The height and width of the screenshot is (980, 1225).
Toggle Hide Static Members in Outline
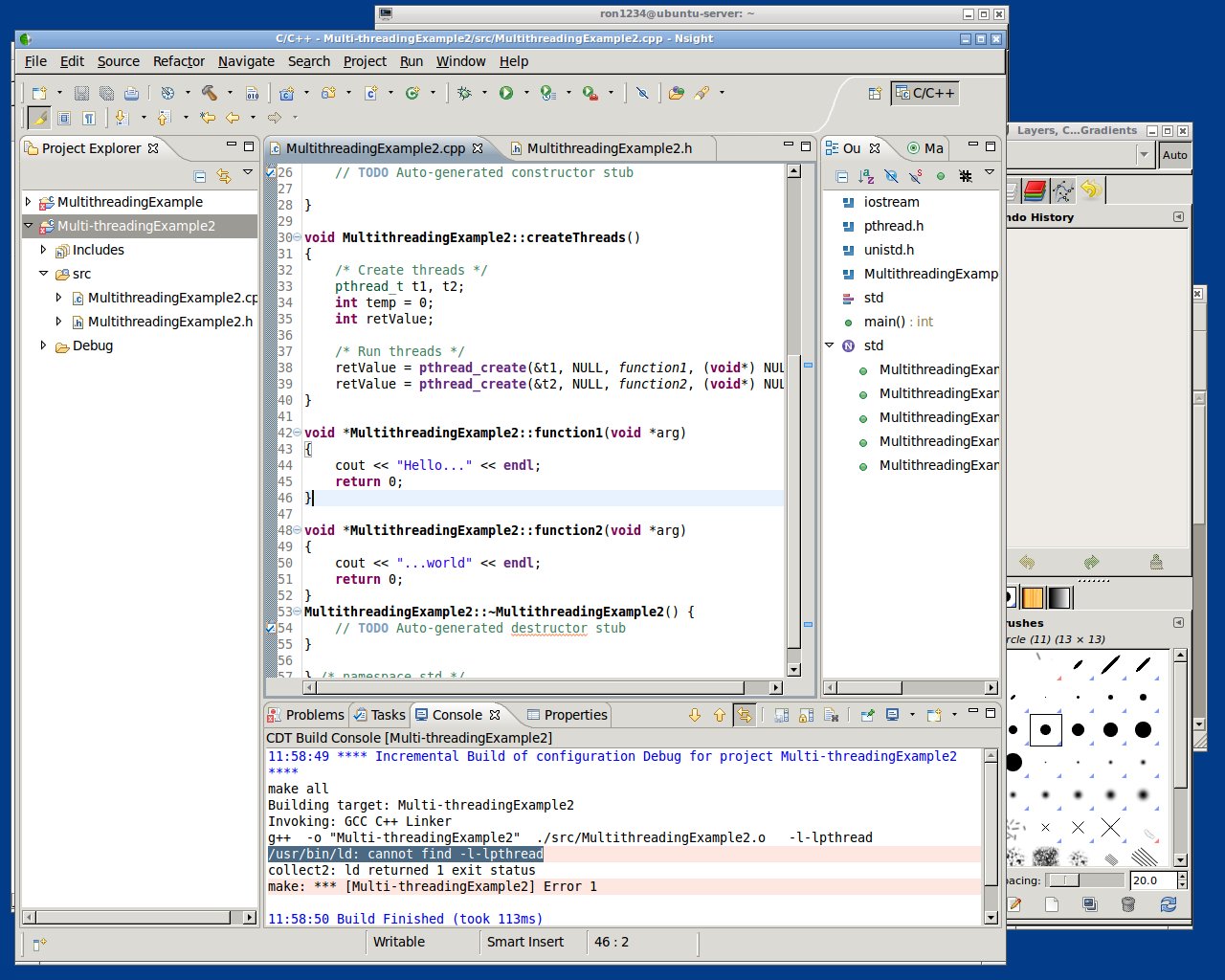(x=916, y=176)
